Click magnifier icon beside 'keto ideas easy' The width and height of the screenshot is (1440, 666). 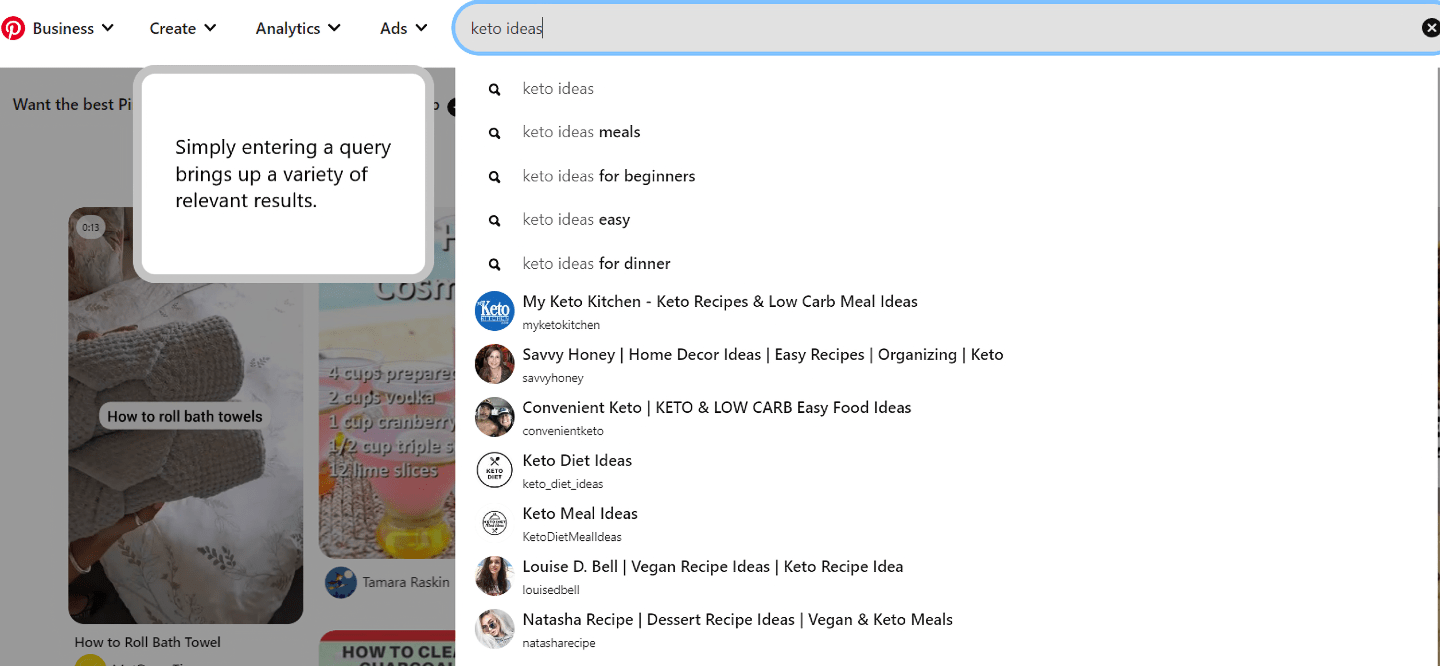coord(494,221)
